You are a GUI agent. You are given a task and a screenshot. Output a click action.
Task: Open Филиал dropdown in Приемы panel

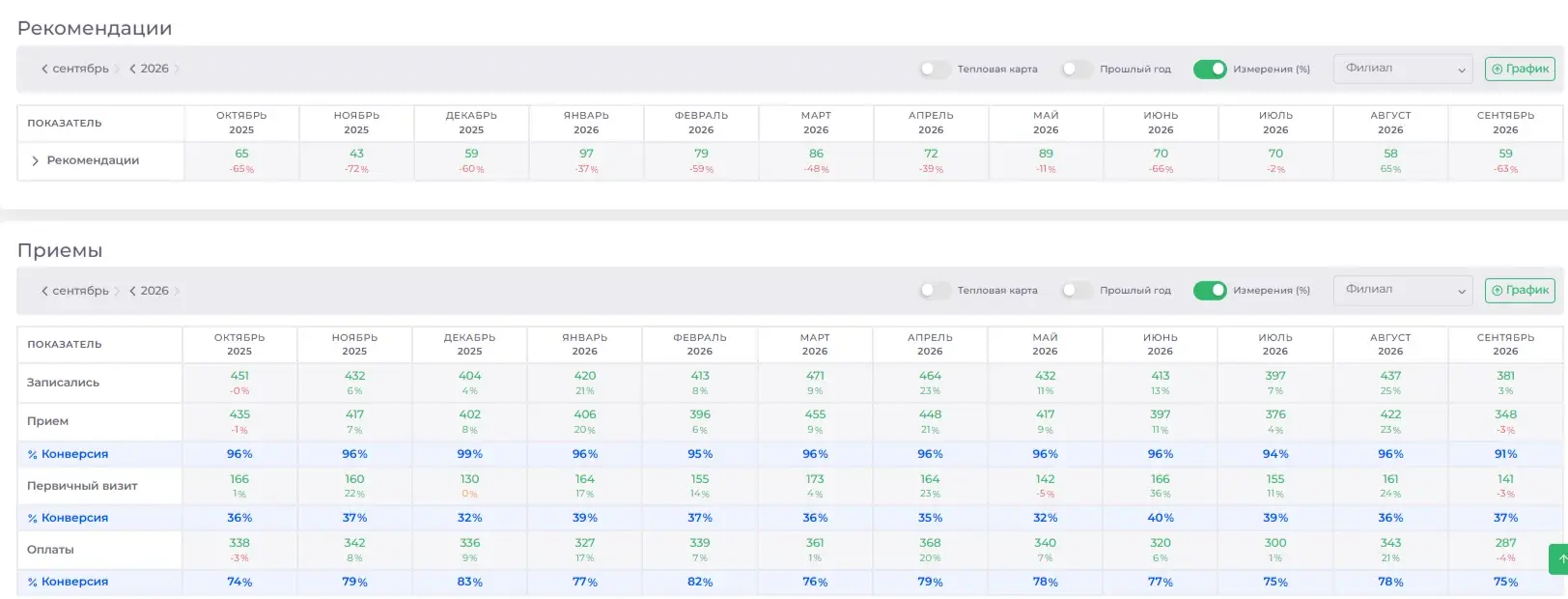1404,290
